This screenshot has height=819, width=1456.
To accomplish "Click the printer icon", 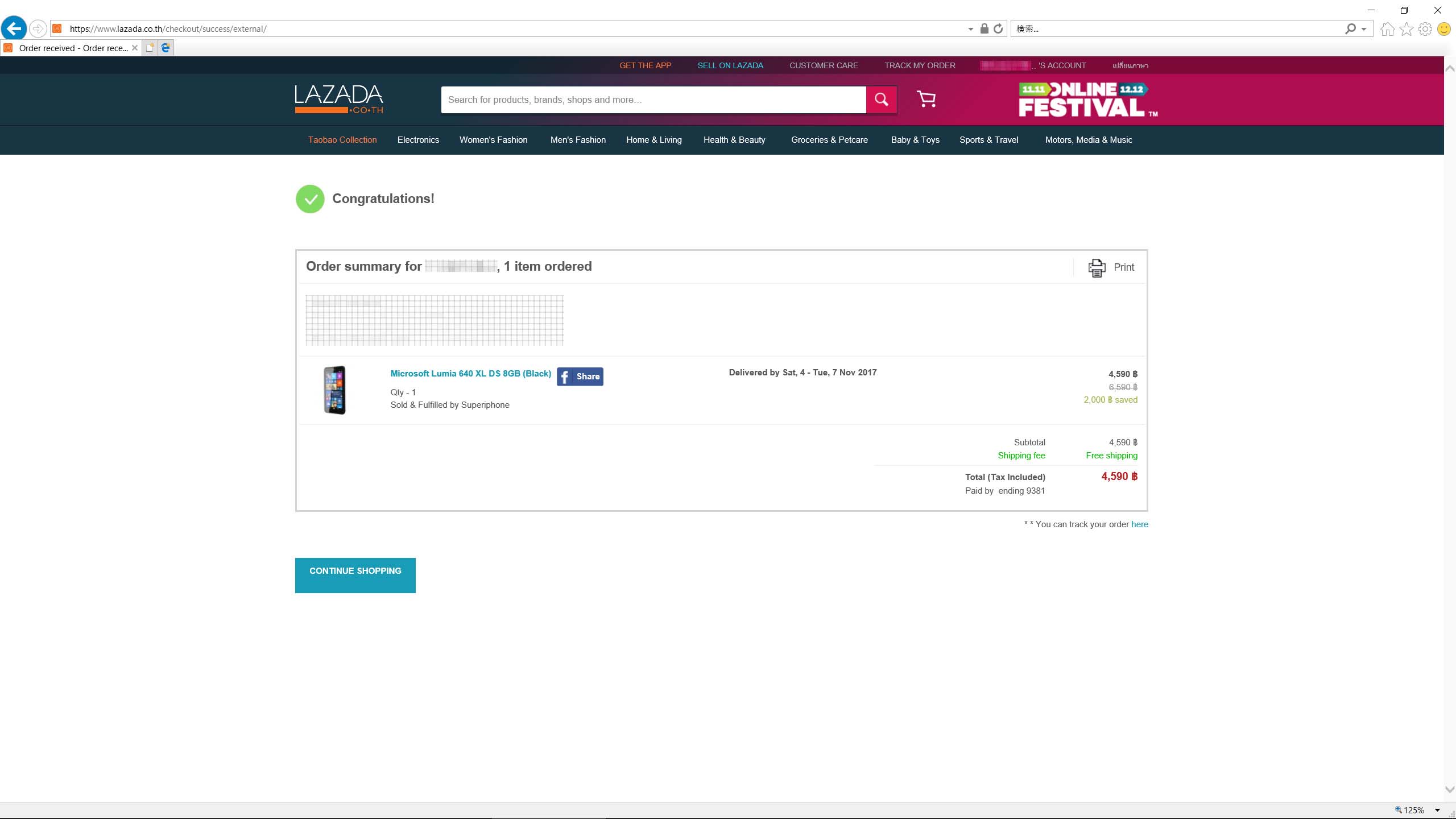I will coord(1097,267).
